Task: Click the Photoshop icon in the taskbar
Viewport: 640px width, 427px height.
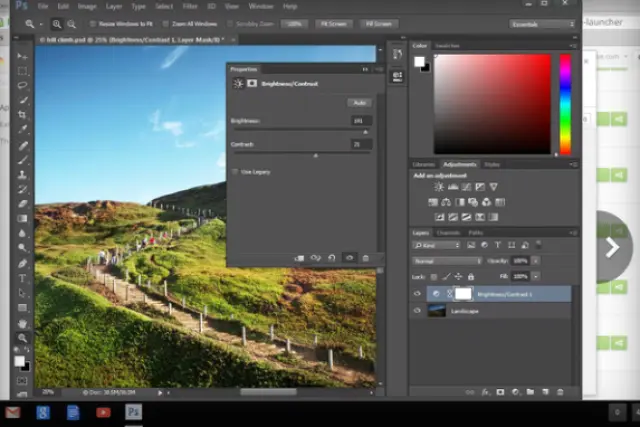Action: pos(133,412)
